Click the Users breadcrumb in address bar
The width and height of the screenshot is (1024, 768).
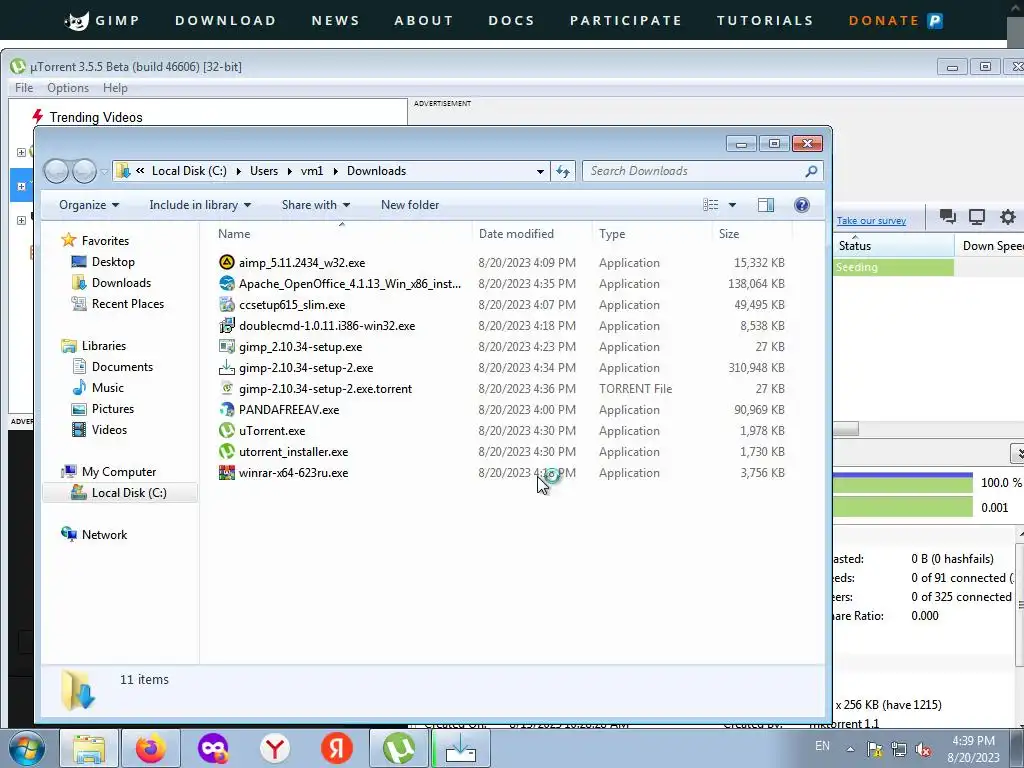[x=264, y=171]
